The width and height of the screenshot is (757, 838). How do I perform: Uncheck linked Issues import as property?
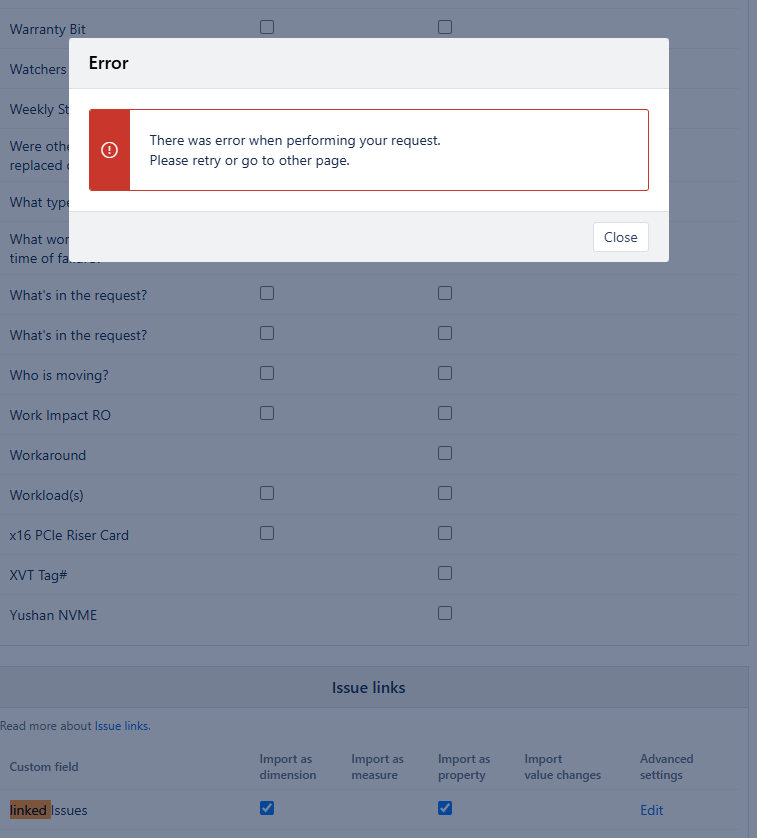pyautogui.click(x=445, y=808)
